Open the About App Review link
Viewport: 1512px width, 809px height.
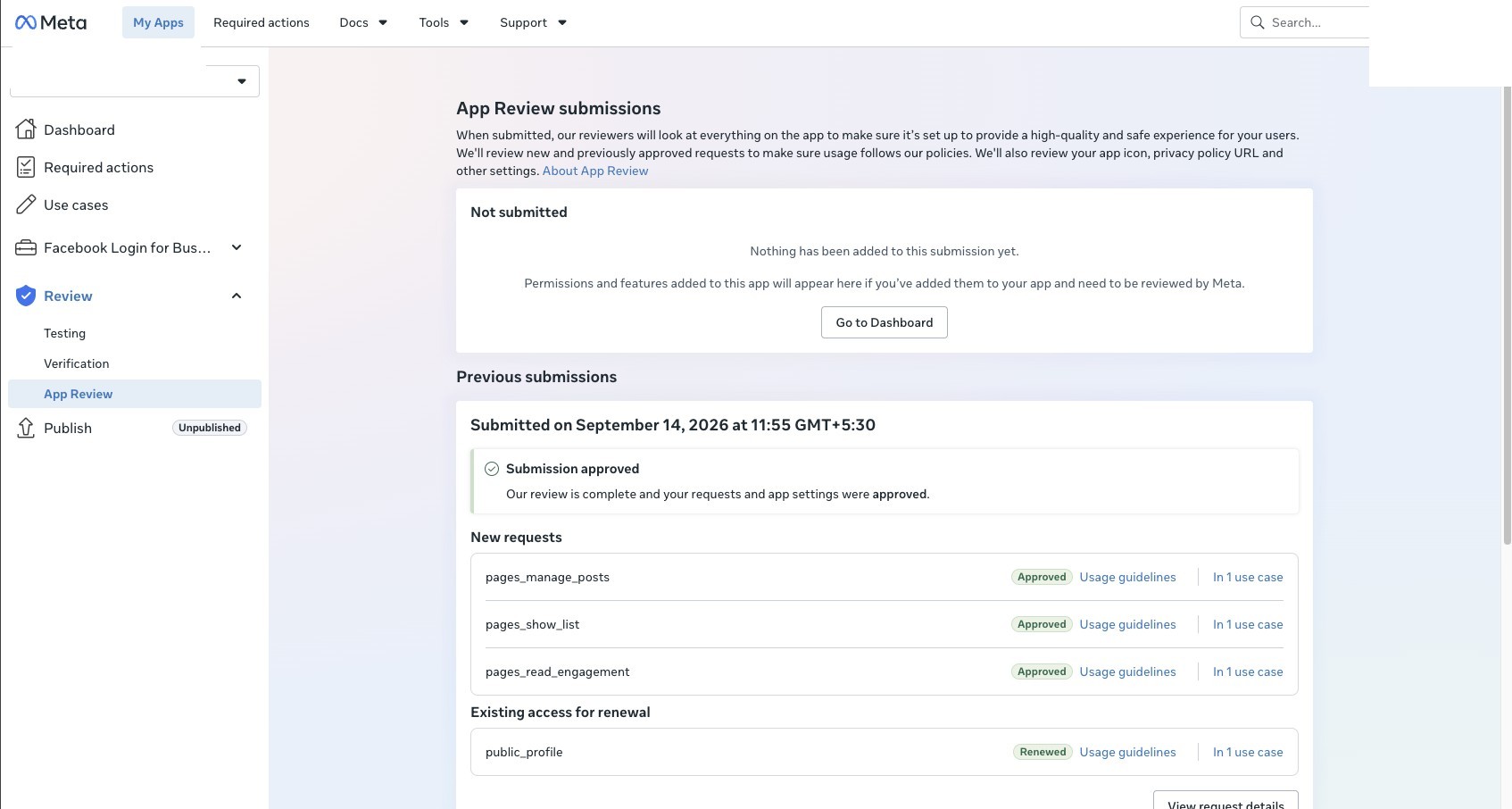click(x=595, y=171)
